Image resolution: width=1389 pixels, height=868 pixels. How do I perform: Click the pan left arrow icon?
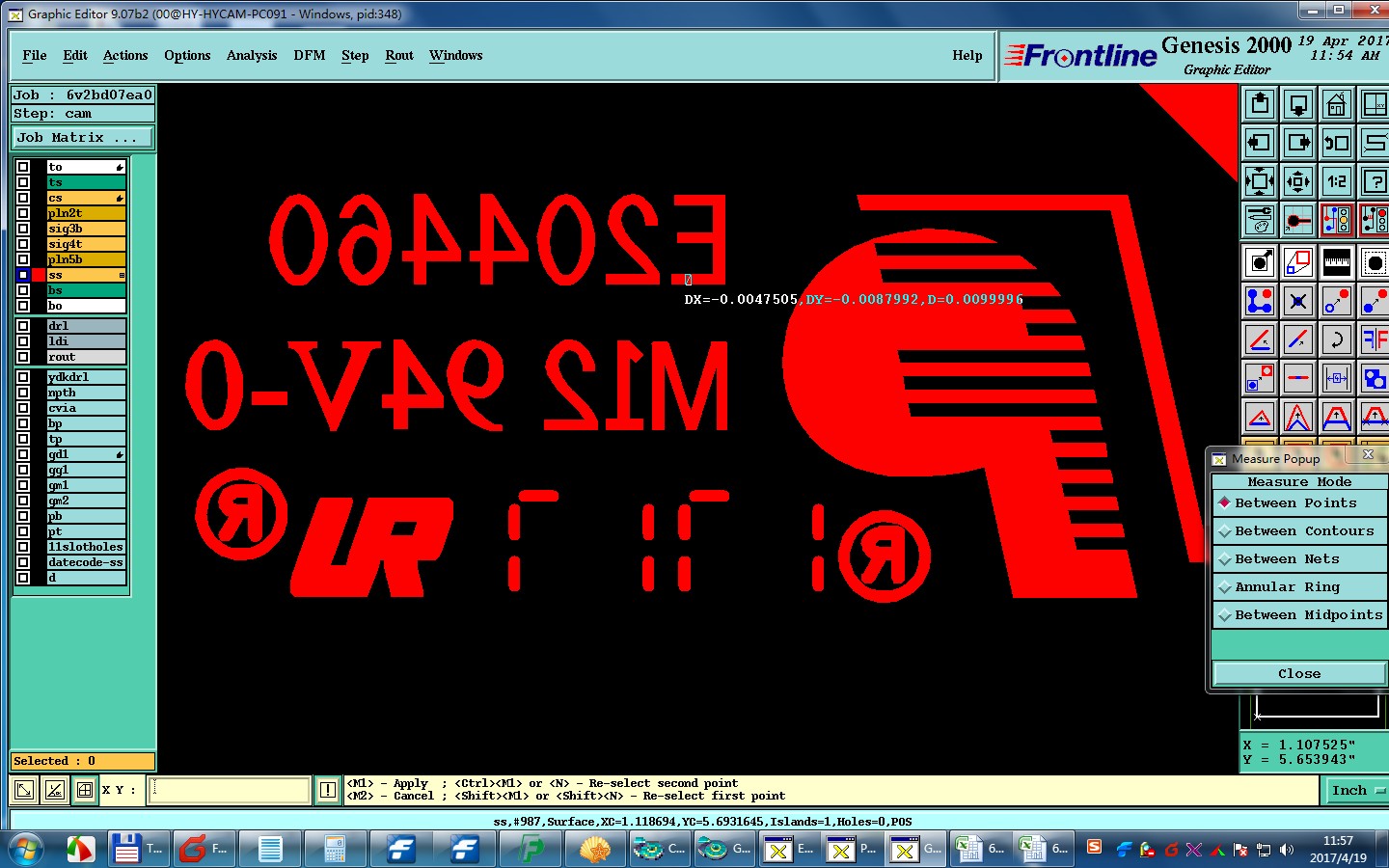(x=1260, y=143)
